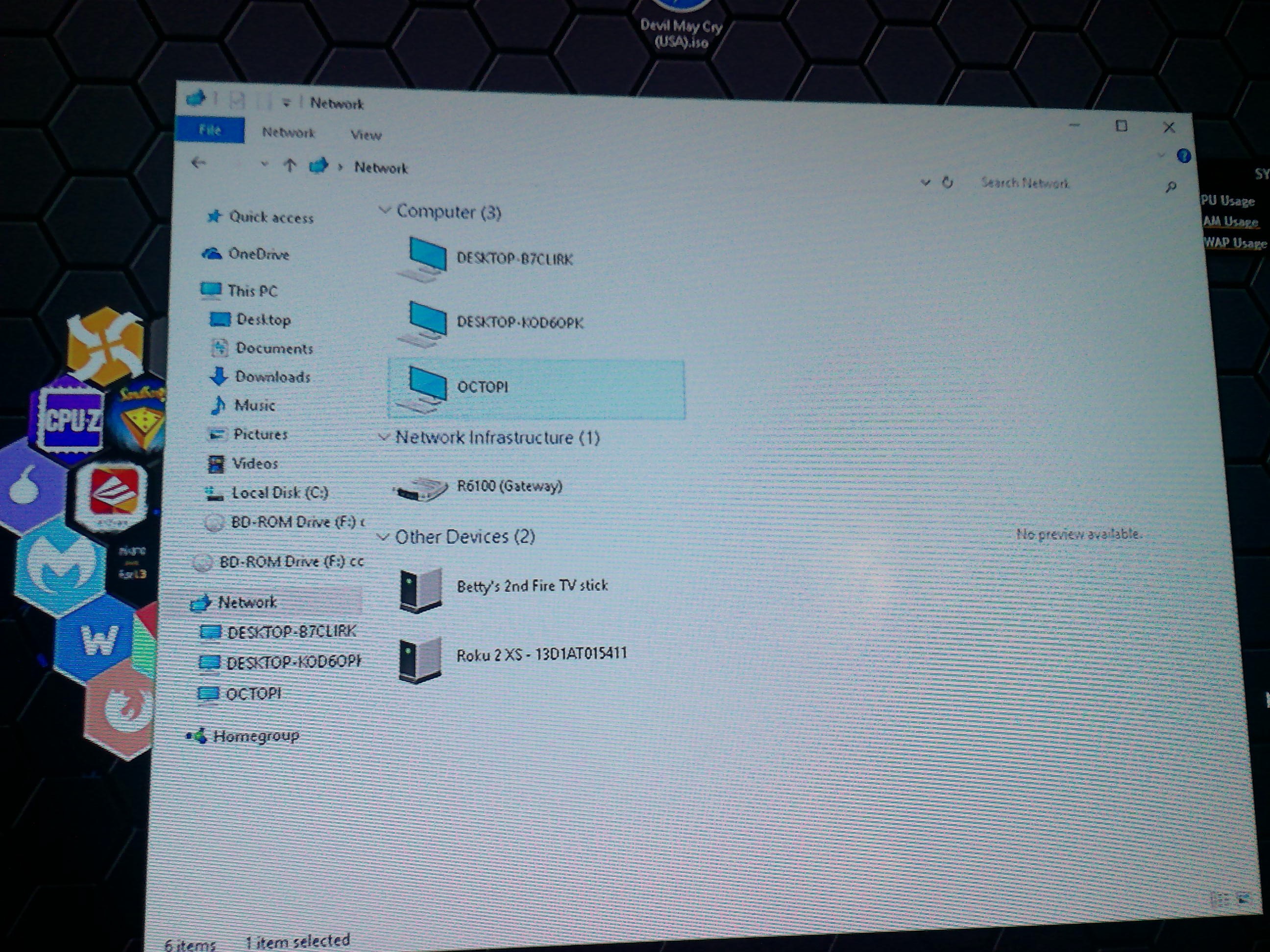Click the 1 item selected status text
Image resolution: width=1270 pixels, height=952 pixels.
click(x=297, y=941)
